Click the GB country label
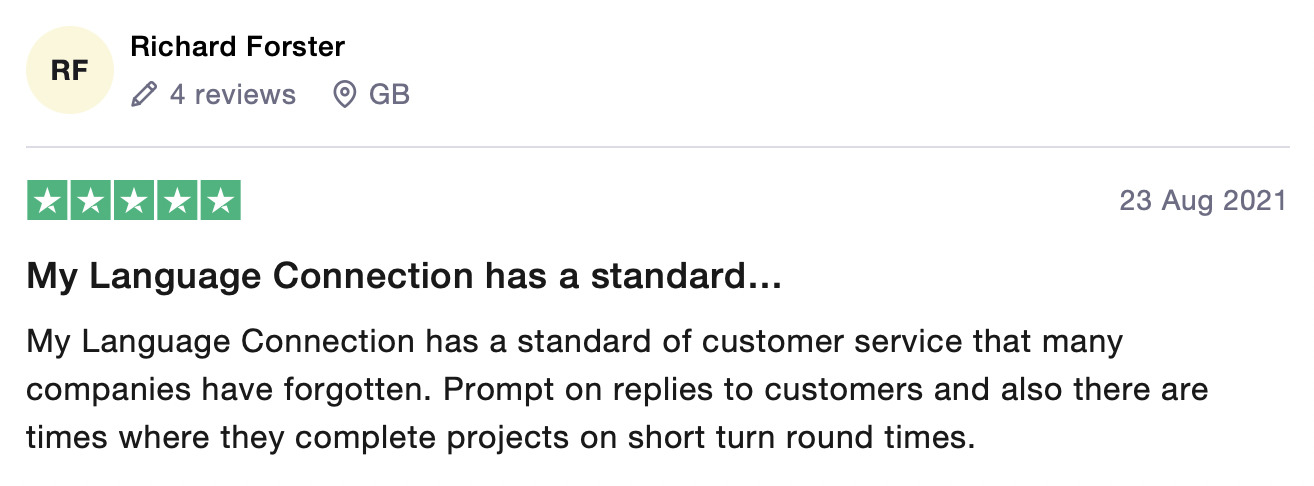The image size is (1314, 486). pos(389,95)
